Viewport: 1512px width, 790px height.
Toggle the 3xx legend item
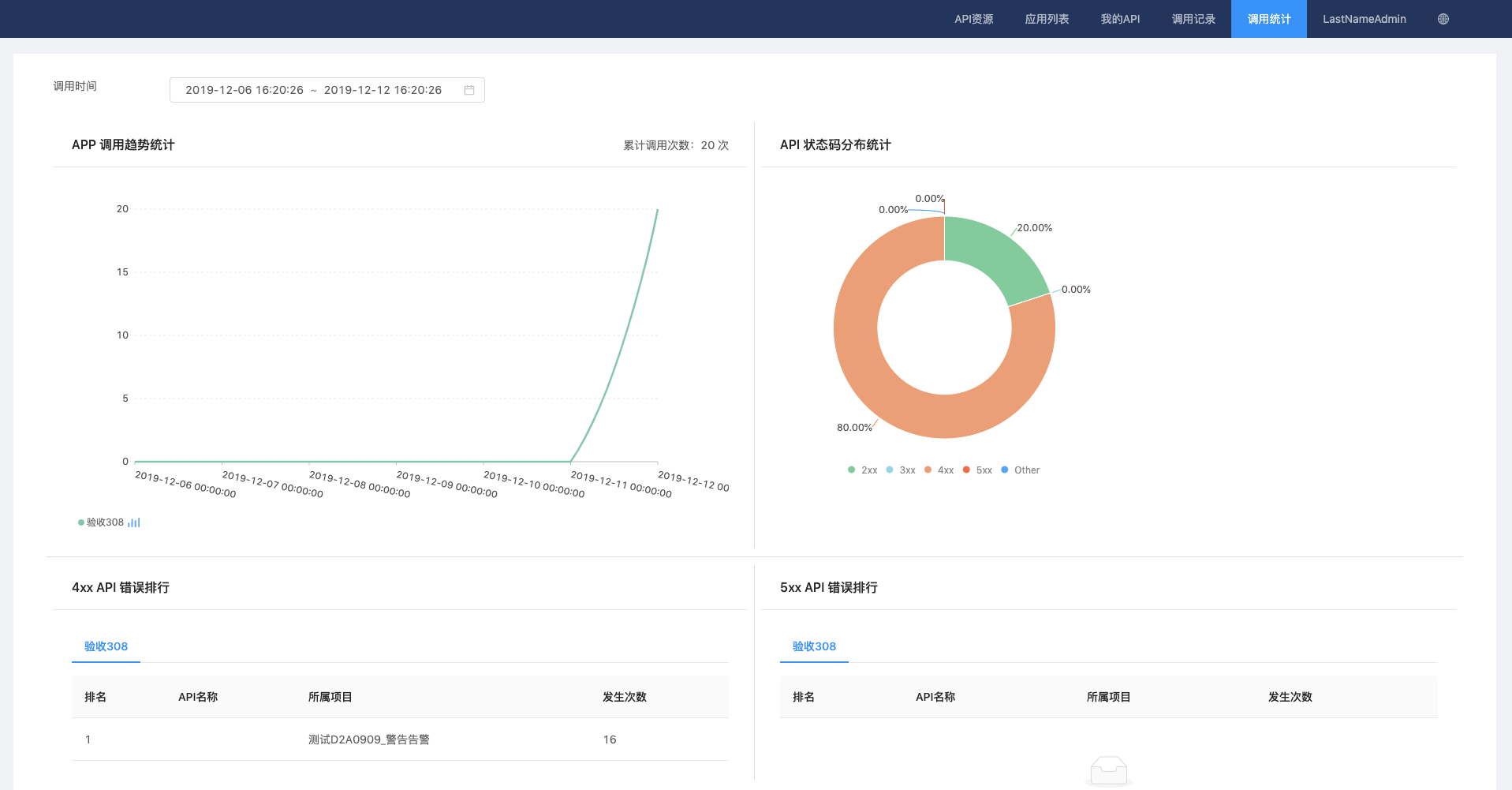901,470
